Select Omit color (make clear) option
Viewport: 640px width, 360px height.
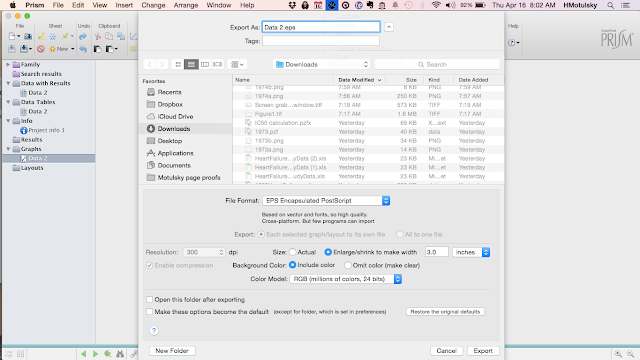(348, 265)
